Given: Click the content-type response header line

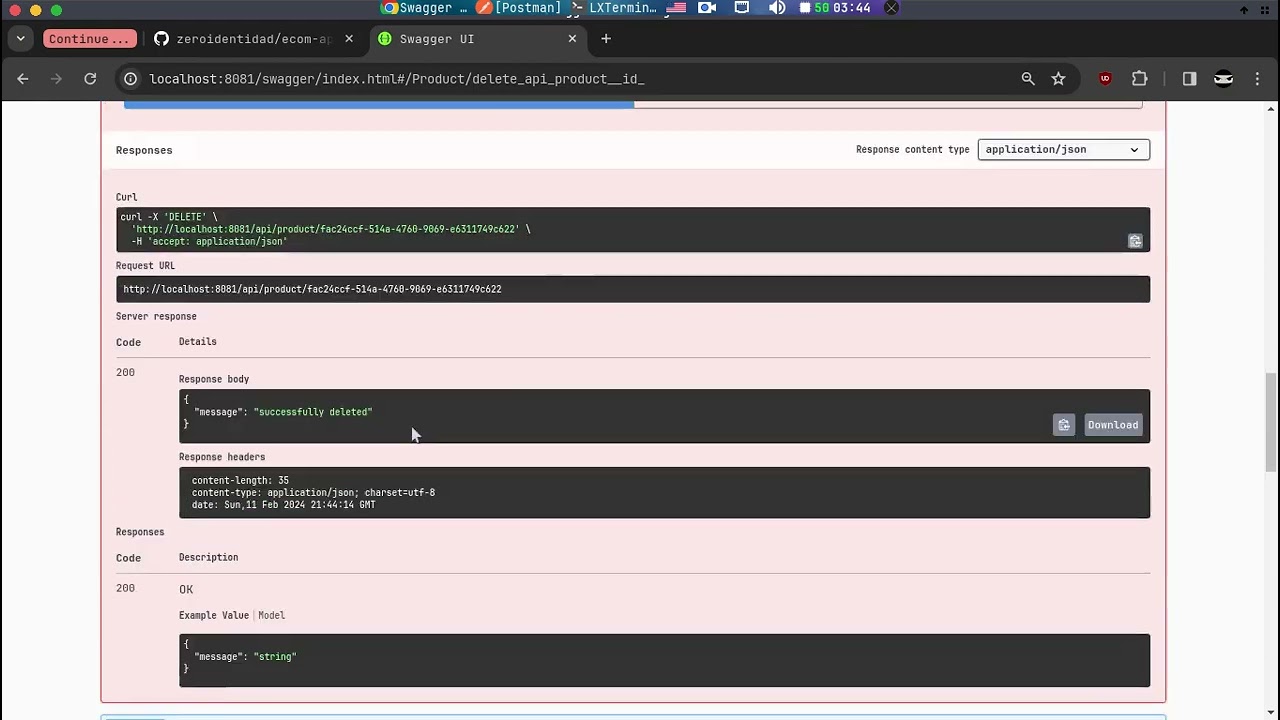Looking at the screenshot, I should click(x=313, y=493).
